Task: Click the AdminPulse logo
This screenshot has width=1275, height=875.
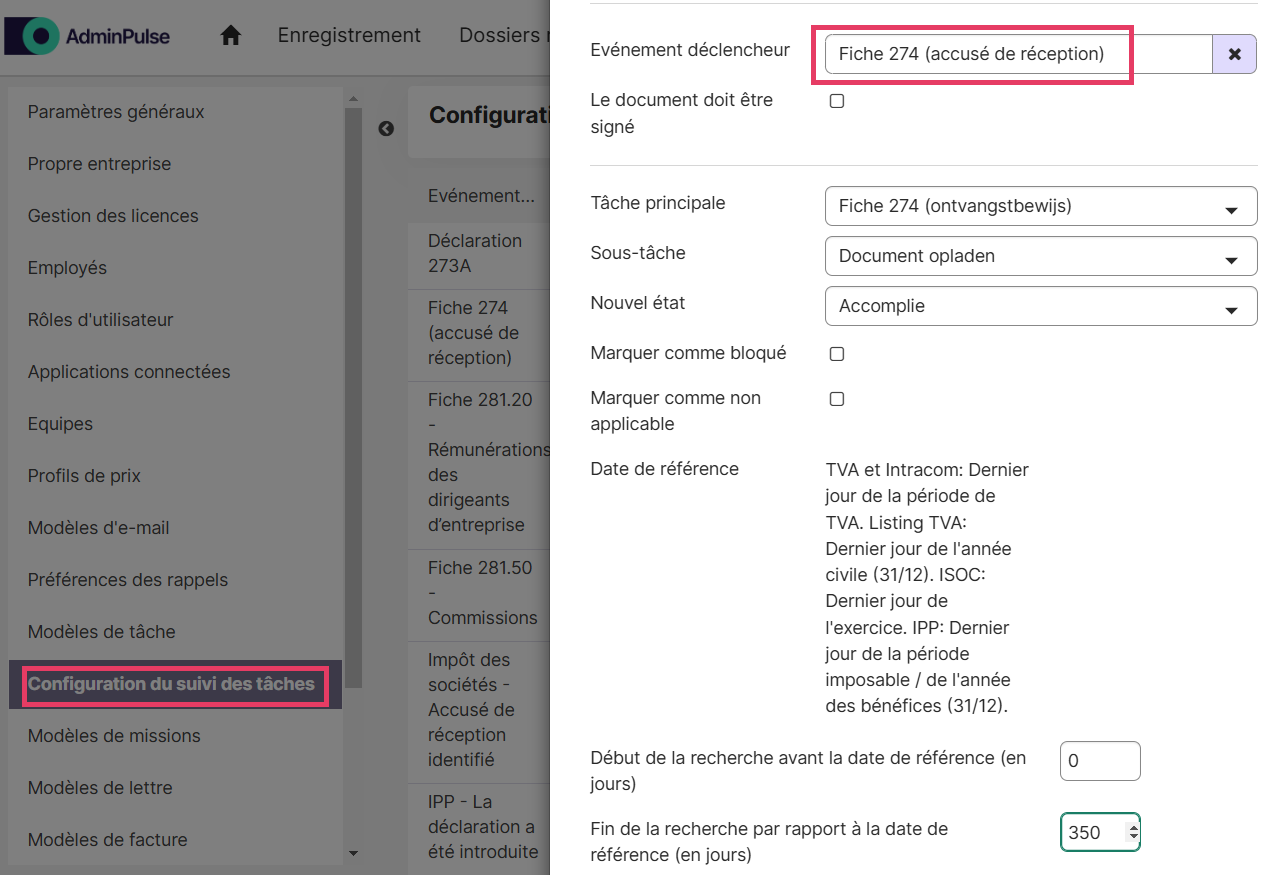Action: click(88, 36)
